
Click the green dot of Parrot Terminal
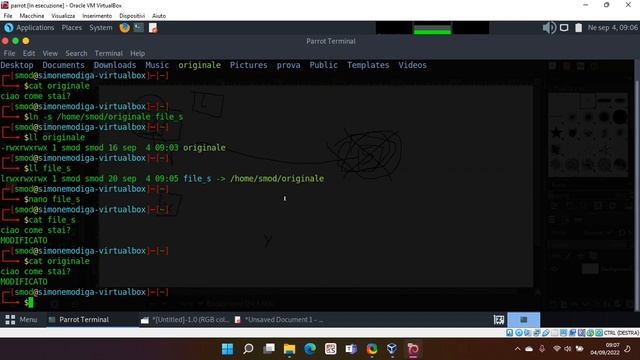16,41
